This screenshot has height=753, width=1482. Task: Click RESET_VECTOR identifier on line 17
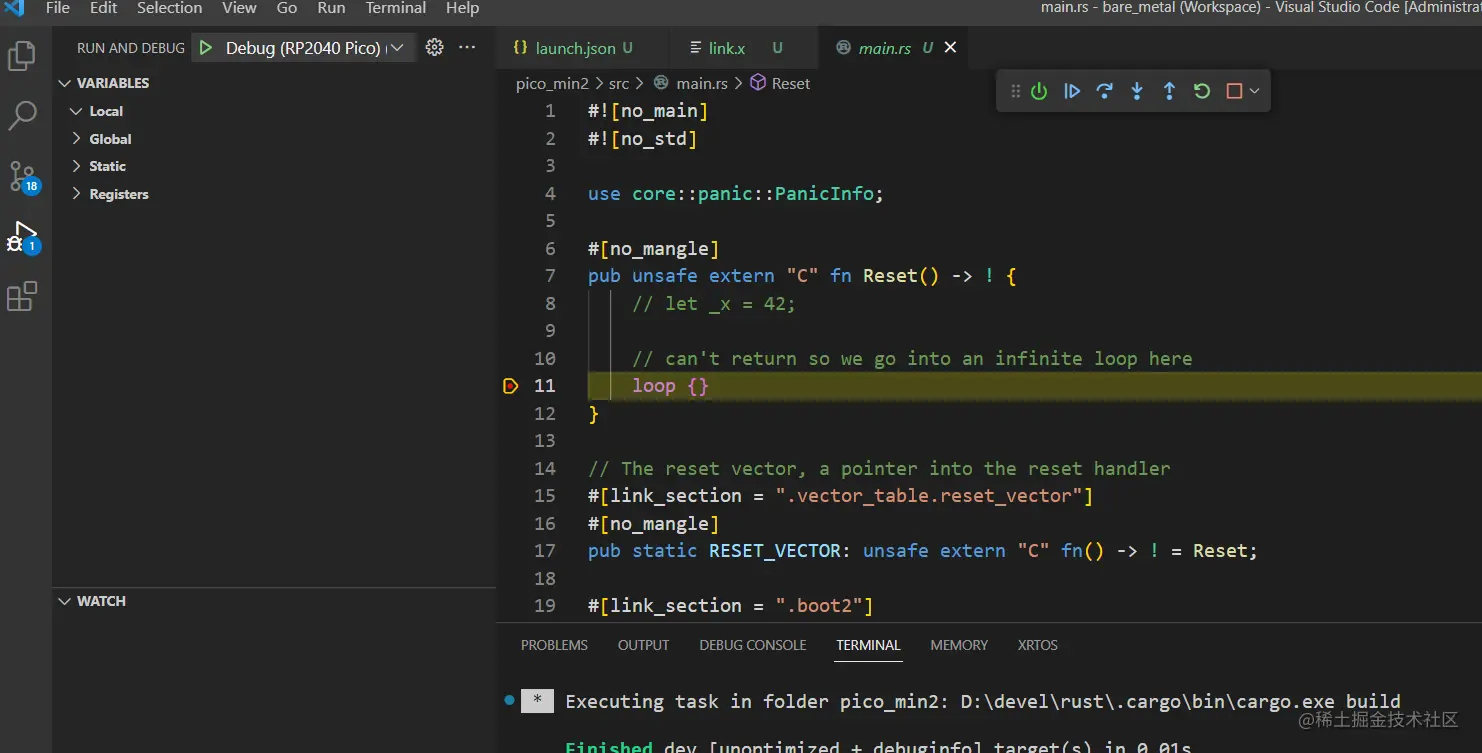tap(775, 551)
